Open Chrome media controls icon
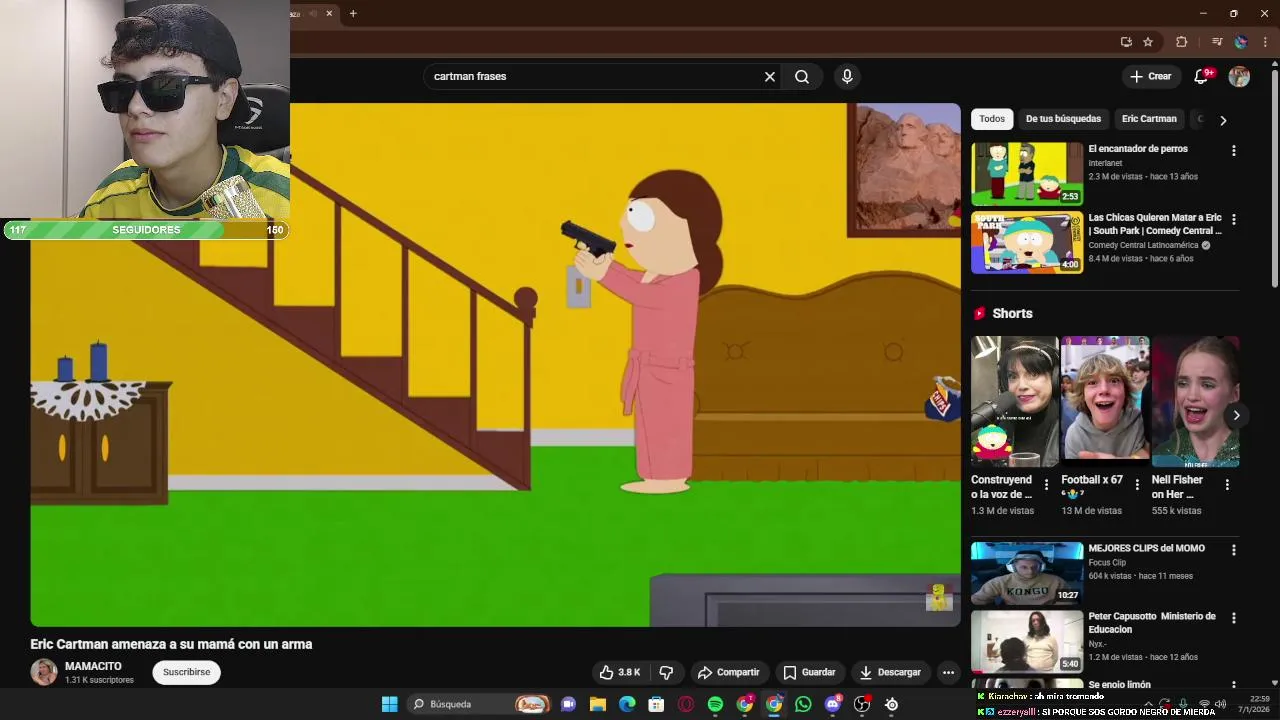This screenshot has width=1280, height=720. (x=1217, y=42)
